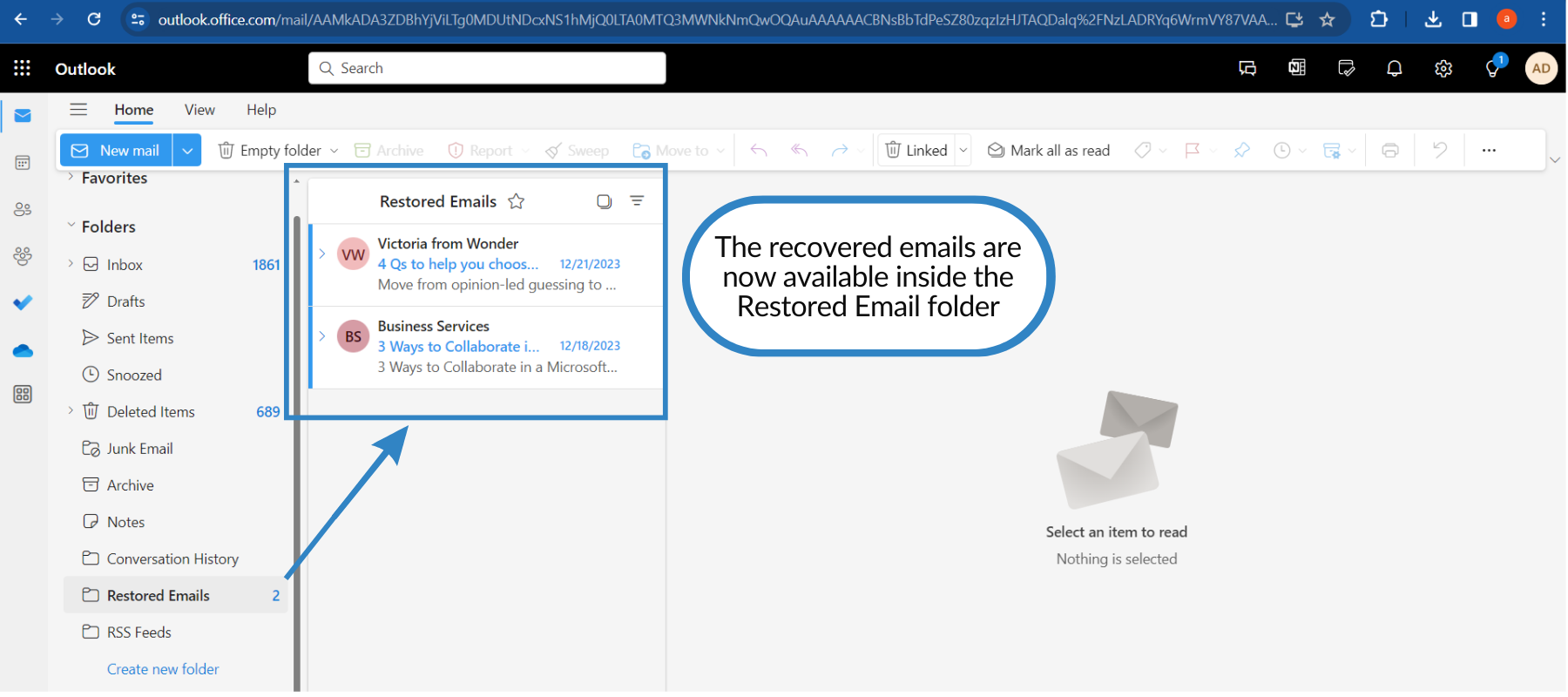1568x697 pixels.
Task: Click the Reply all arrow in toolbar
Action: pos(800,151)
